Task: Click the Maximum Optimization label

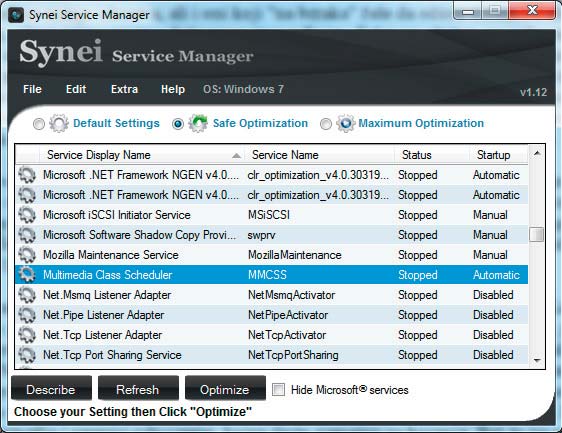Action: coord(421,123)
